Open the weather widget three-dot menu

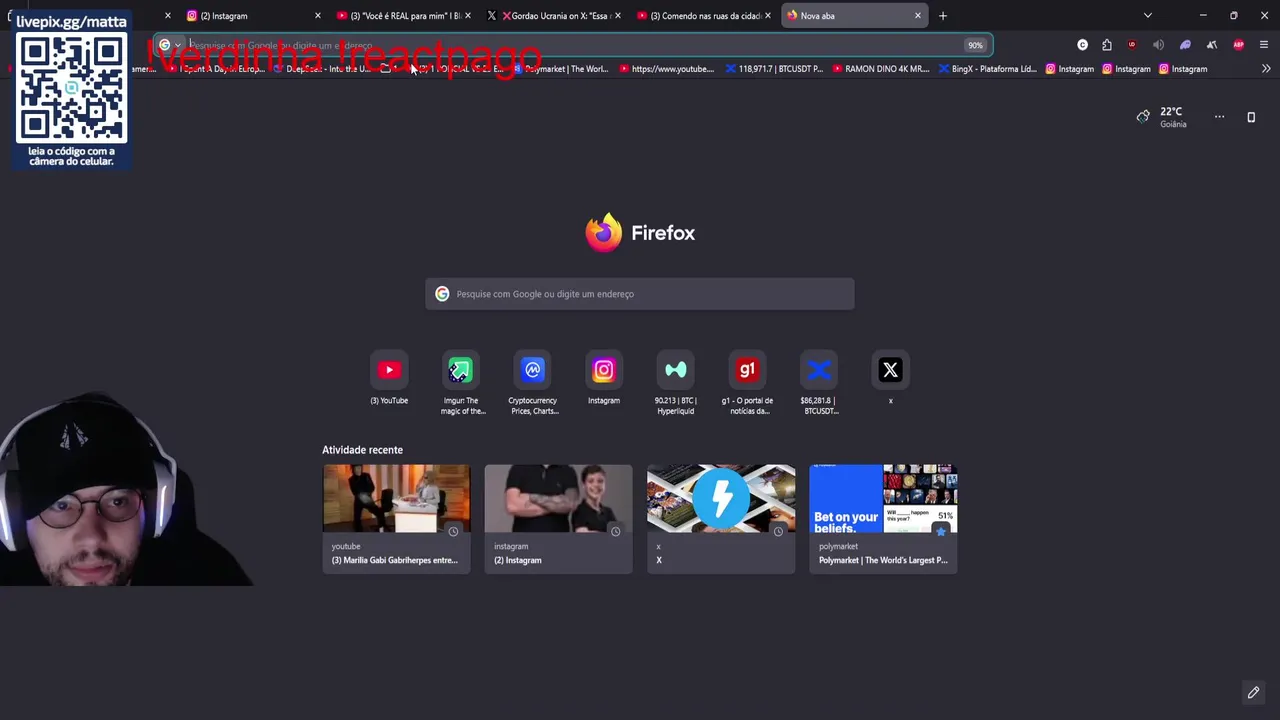(x=1219, y=117)
